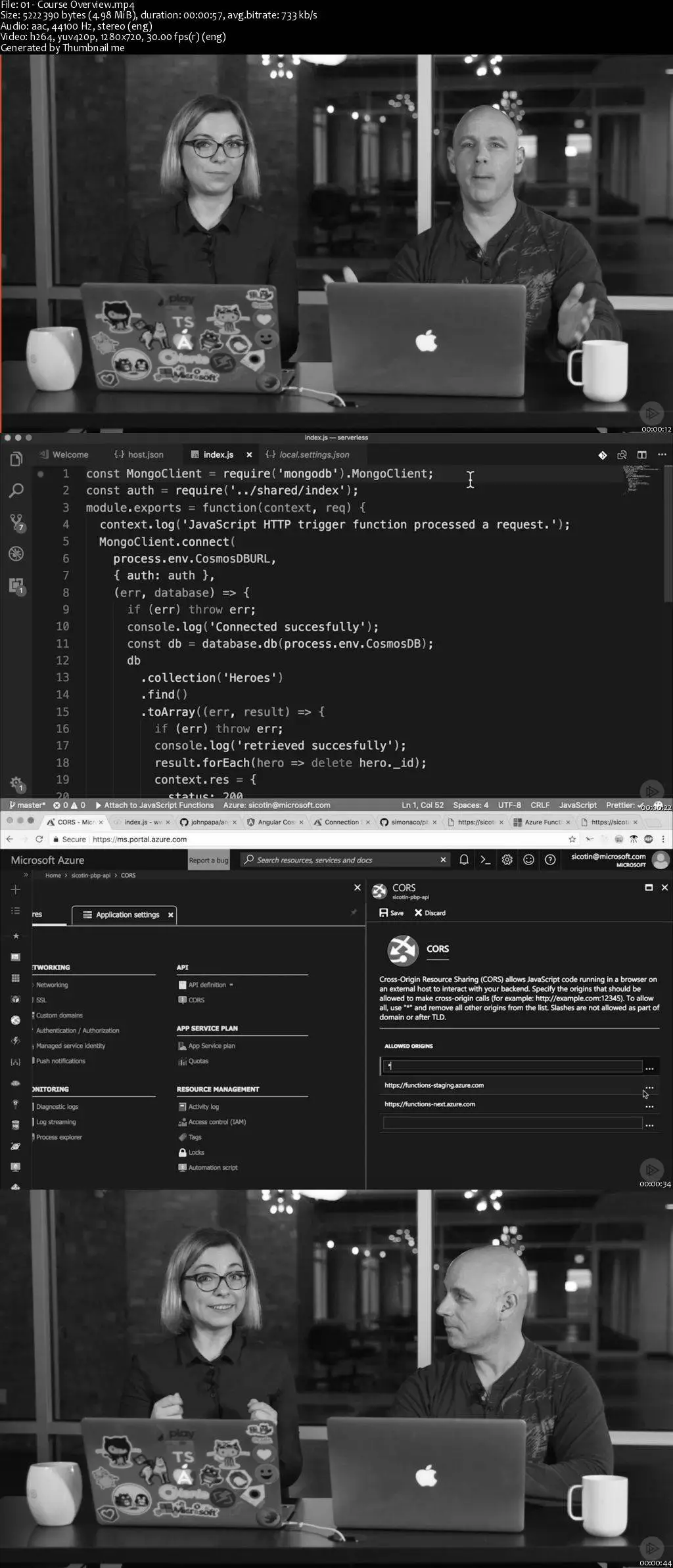Click the master branch in the status bar
Viewport: 673px width, 1568px height.
(x=27, y=805)
